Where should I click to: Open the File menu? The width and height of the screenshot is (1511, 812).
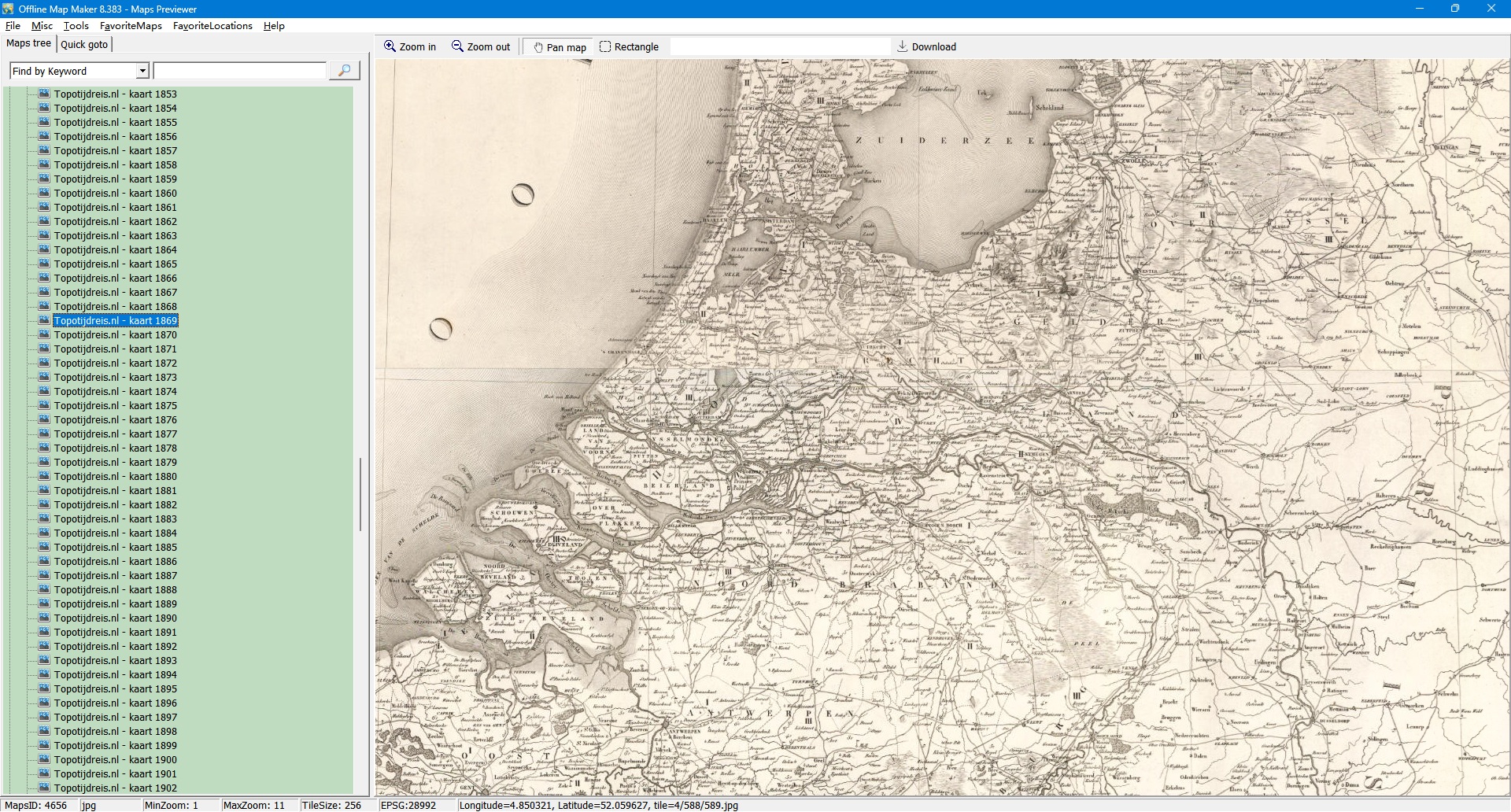click(x=13, y=26)
